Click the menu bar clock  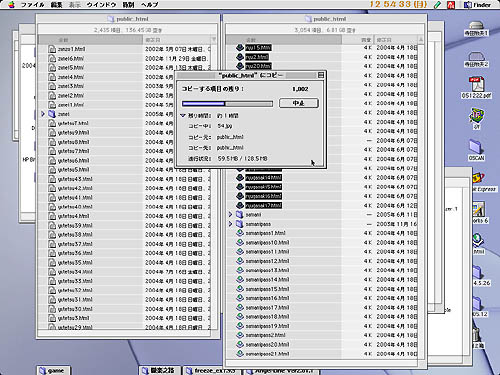pyautogui.click(x=398, y=4)
